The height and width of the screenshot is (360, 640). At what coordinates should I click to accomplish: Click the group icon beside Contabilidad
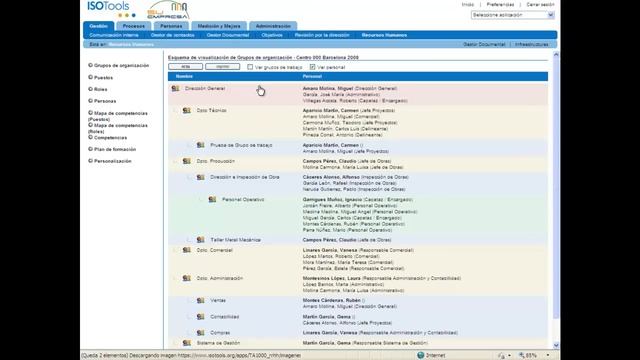click(x=201, y=316)
